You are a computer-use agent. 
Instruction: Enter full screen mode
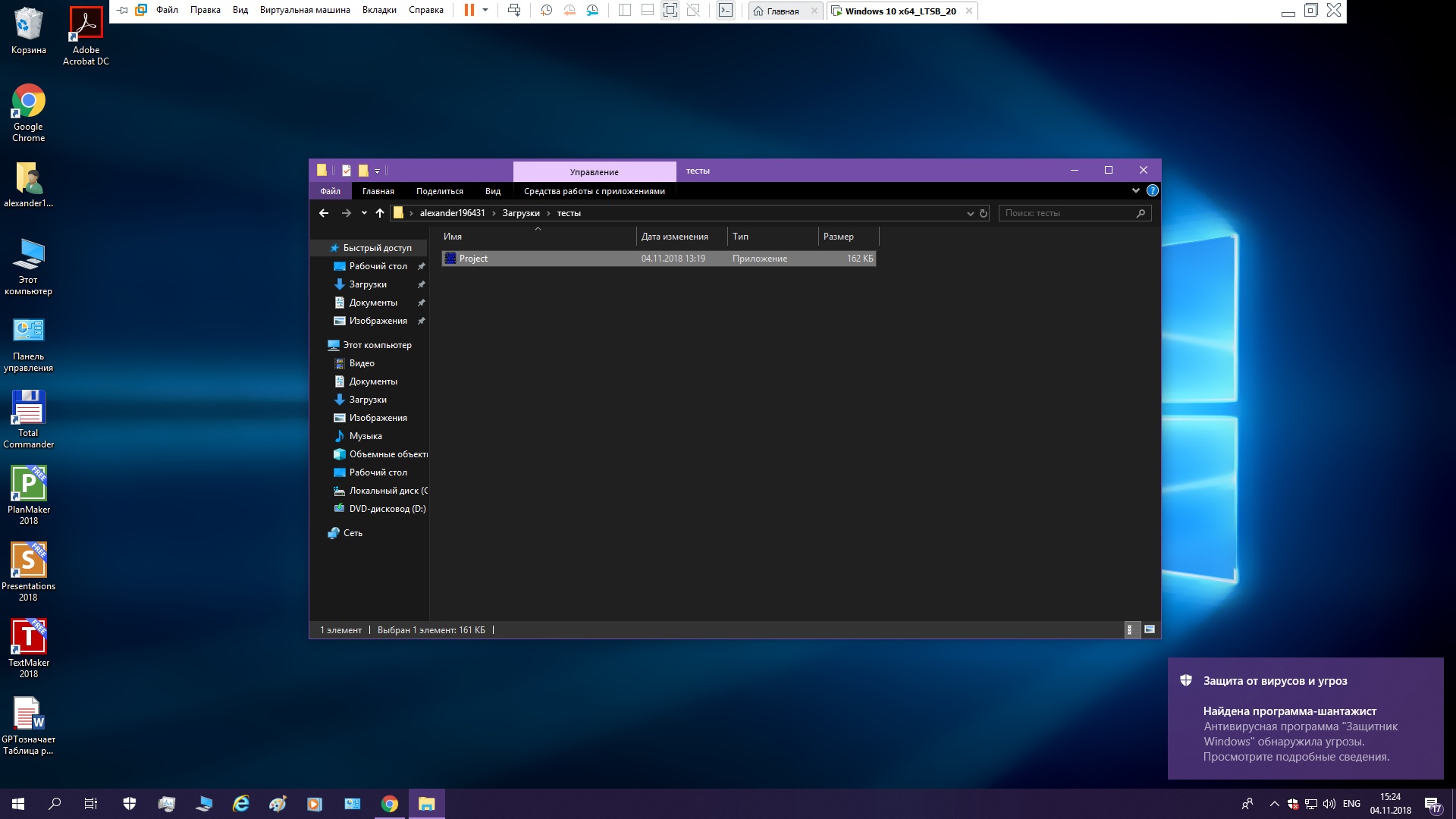point(670,11)
